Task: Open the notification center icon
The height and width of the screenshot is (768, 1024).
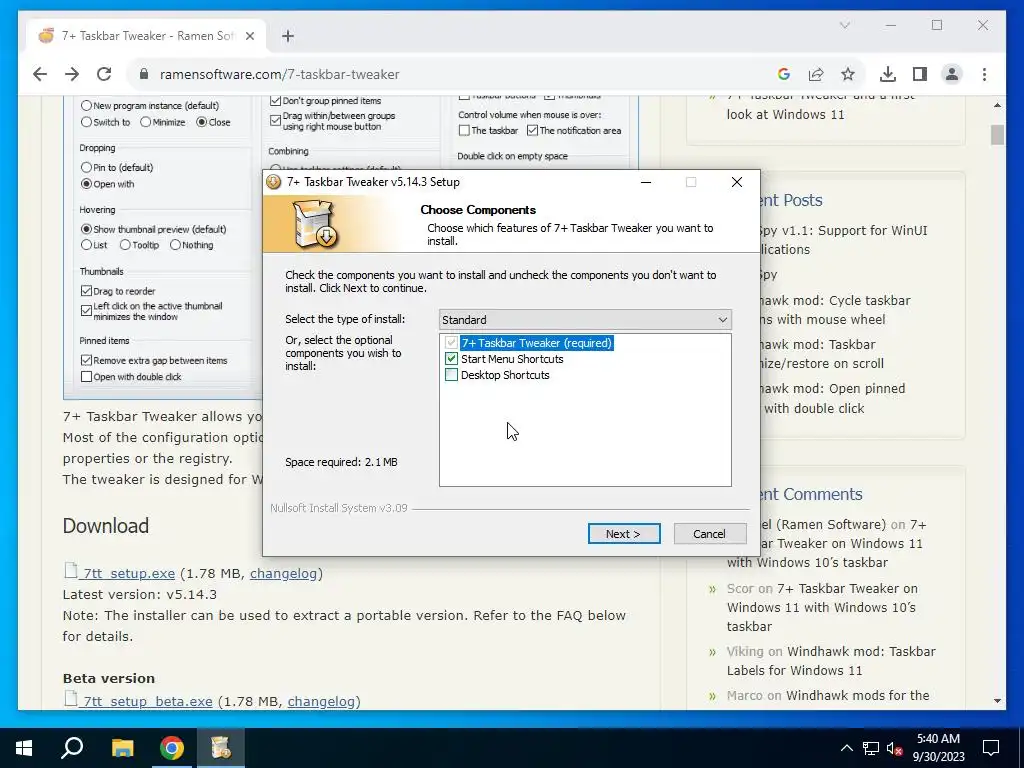Action: point(991,748)
